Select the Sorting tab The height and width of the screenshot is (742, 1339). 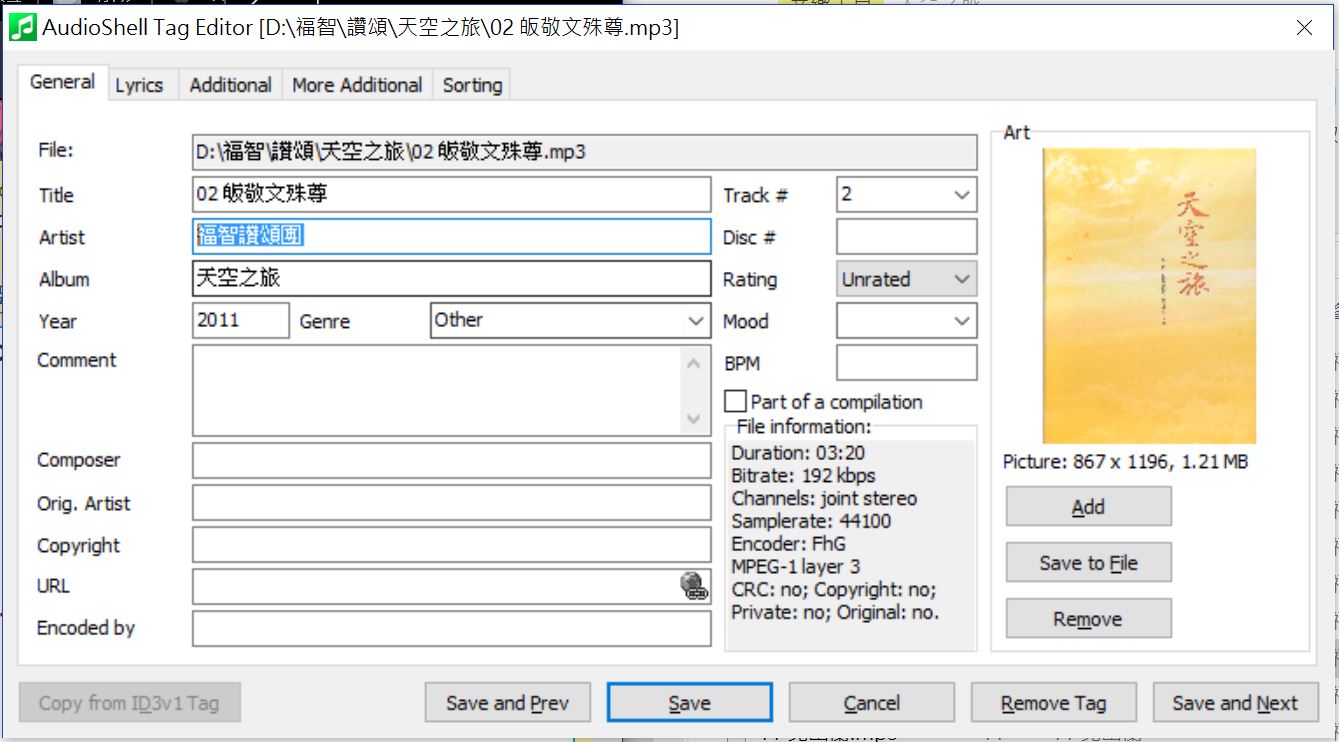(472, 85)
